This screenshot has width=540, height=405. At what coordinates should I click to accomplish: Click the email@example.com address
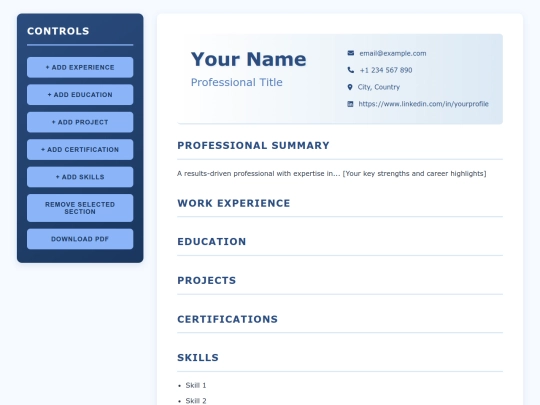[393, 53]
